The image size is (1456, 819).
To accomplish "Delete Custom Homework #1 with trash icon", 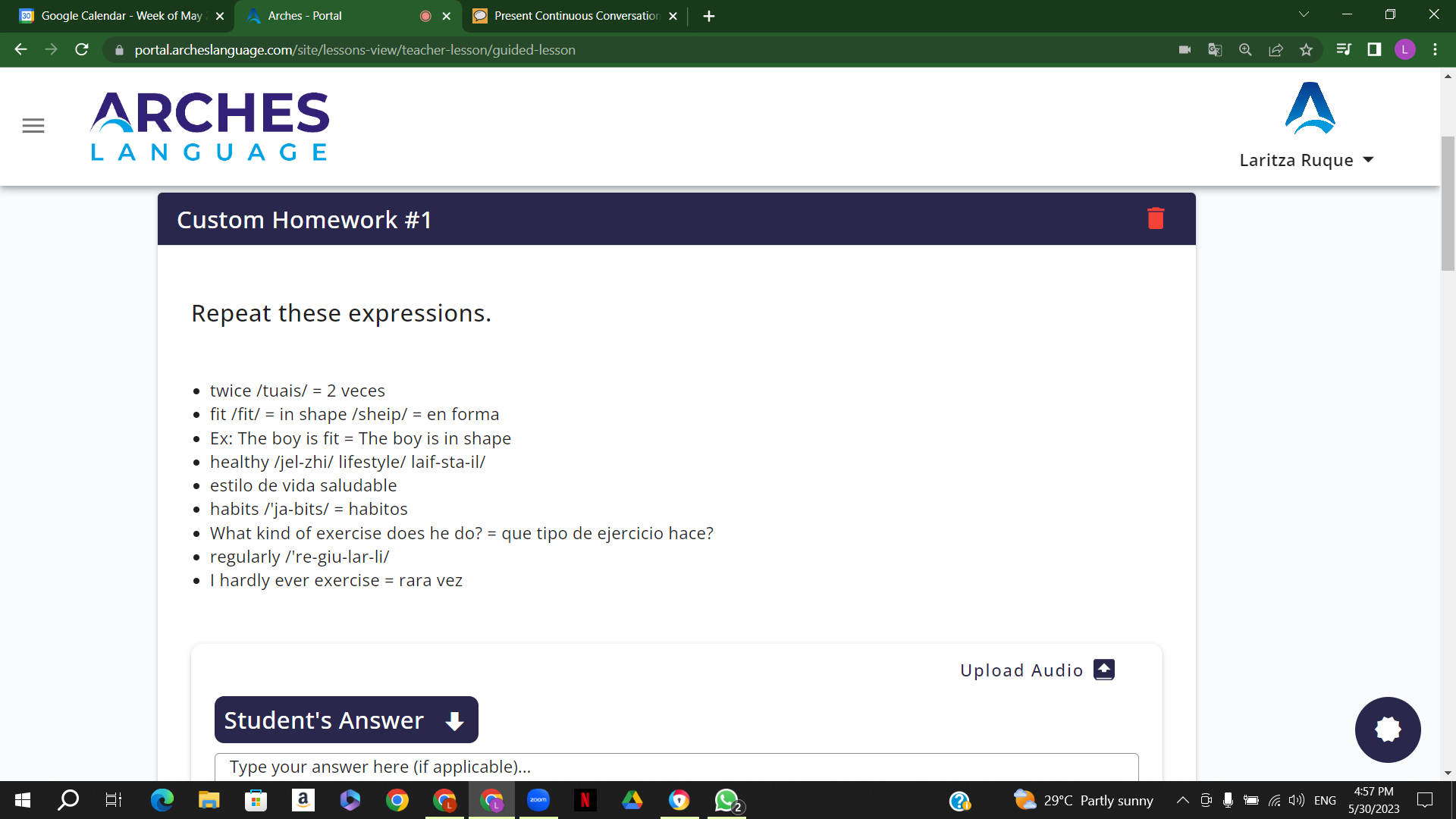I will click(x=1156, y=218).
